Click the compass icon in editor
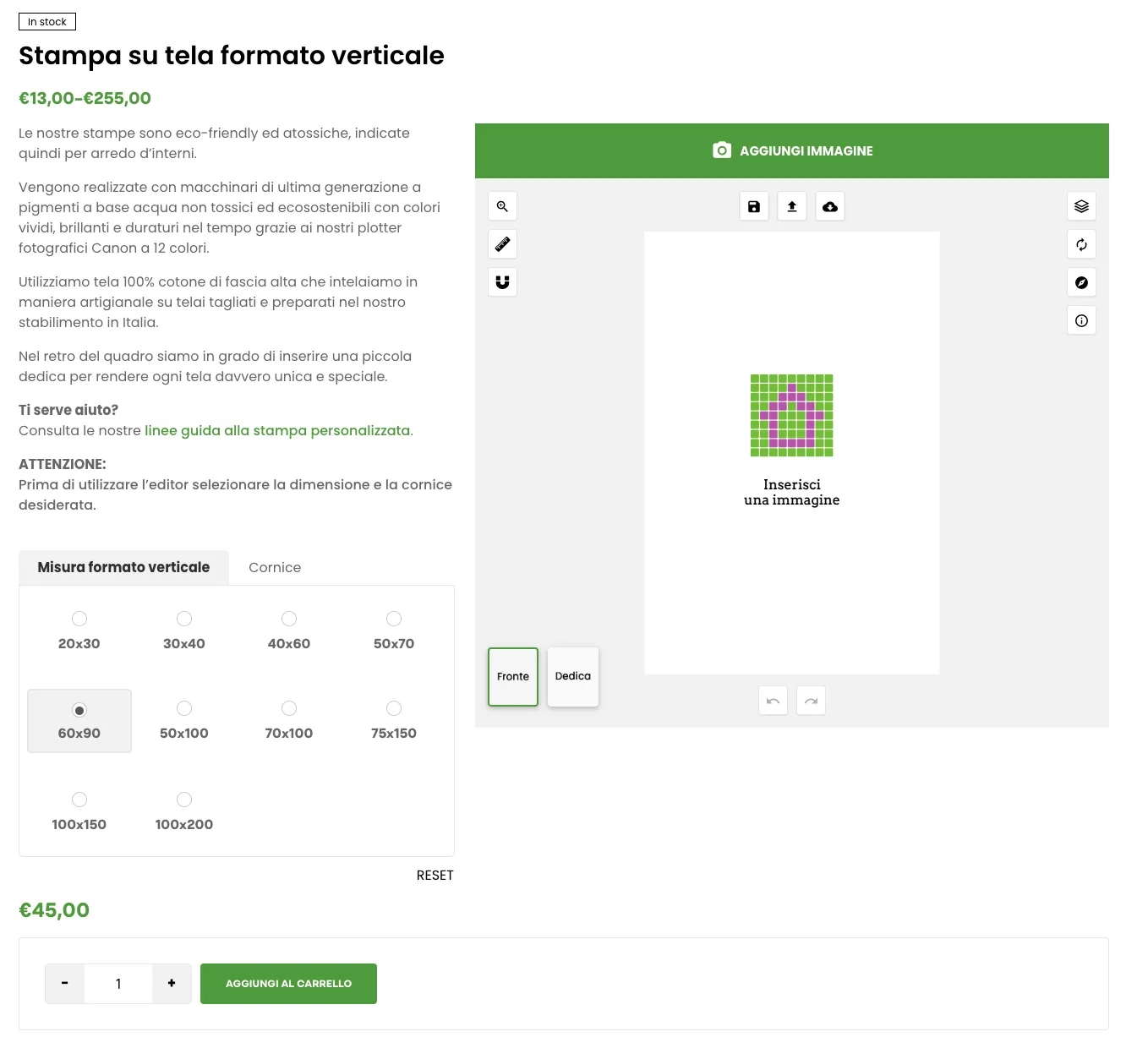1148x1048 pixels. [1081, 282]
